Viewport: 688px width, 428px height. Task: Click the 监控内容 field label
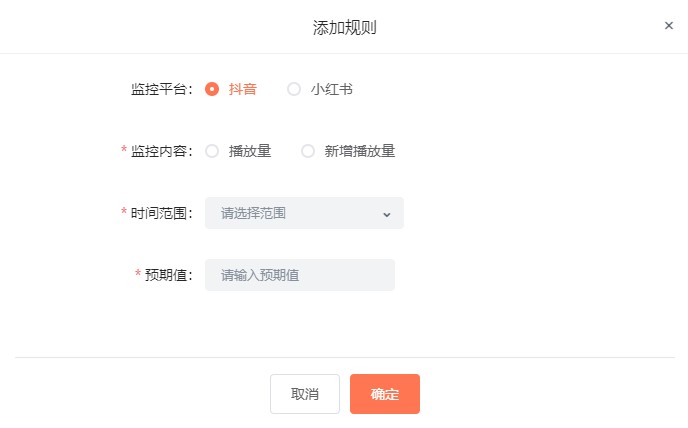pos(161,151)
